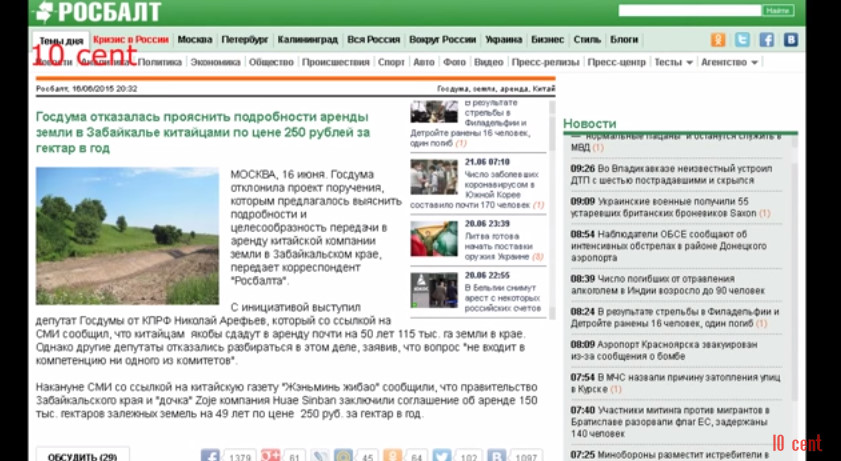Open the Блоги section

click(x=624, y=40)
